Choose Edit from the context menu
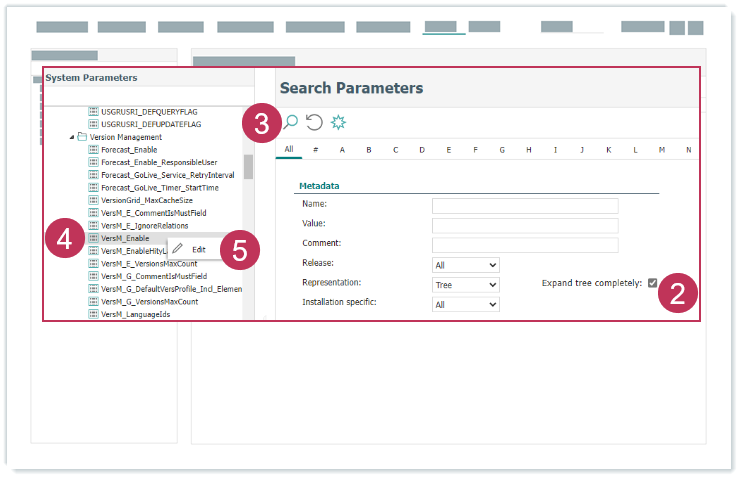 [199, 248]
